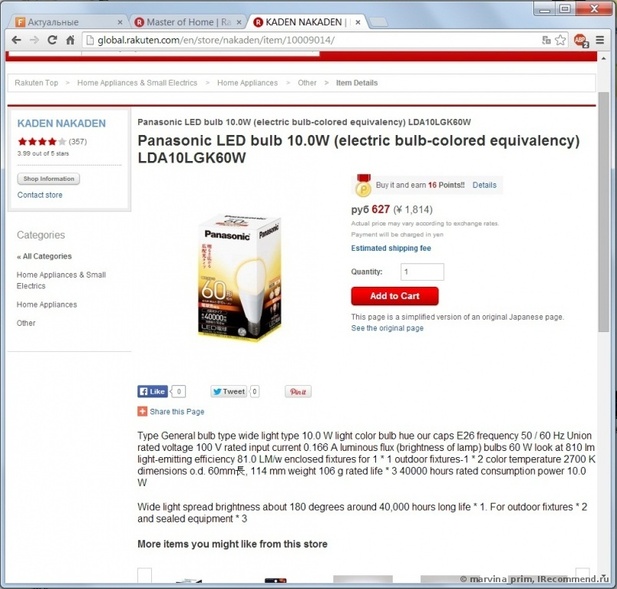
Task: Switch to the Master of Home tab
Action: (x=188, y=22)
